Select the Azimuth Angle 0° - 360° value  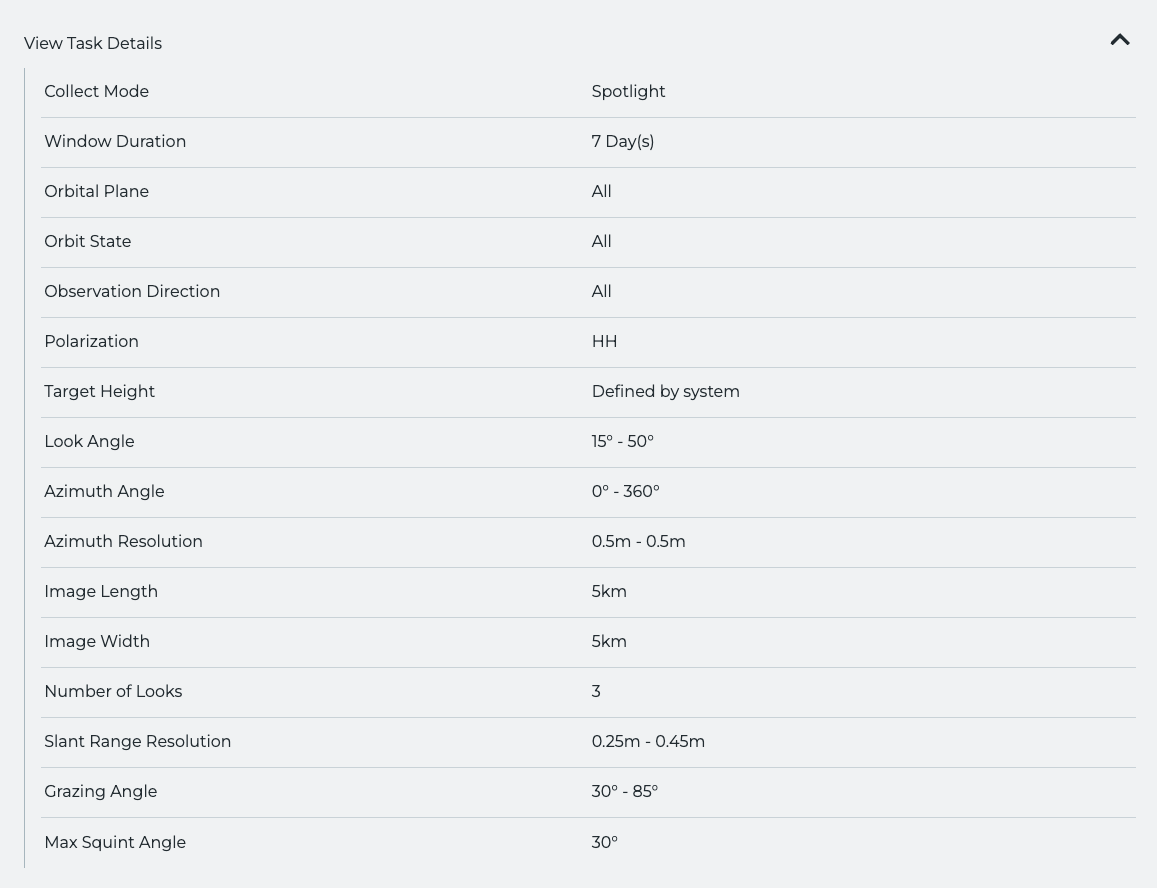[x=626, y=492]
